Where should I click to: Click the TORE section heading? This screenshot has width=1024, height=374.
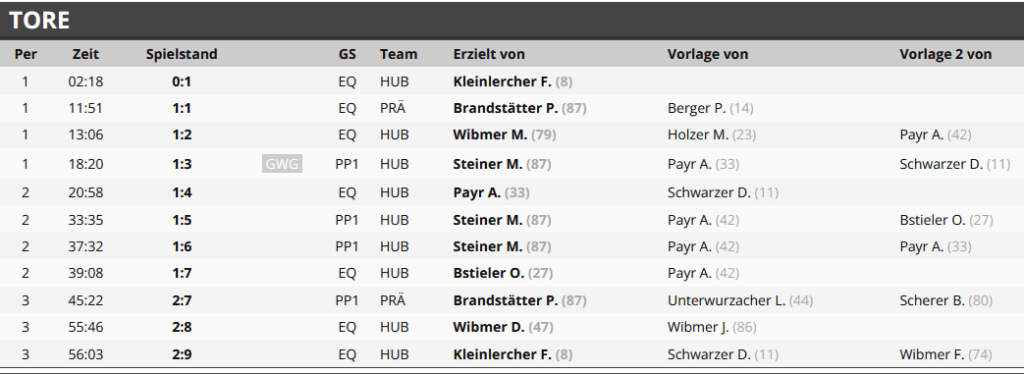point(39,20)
